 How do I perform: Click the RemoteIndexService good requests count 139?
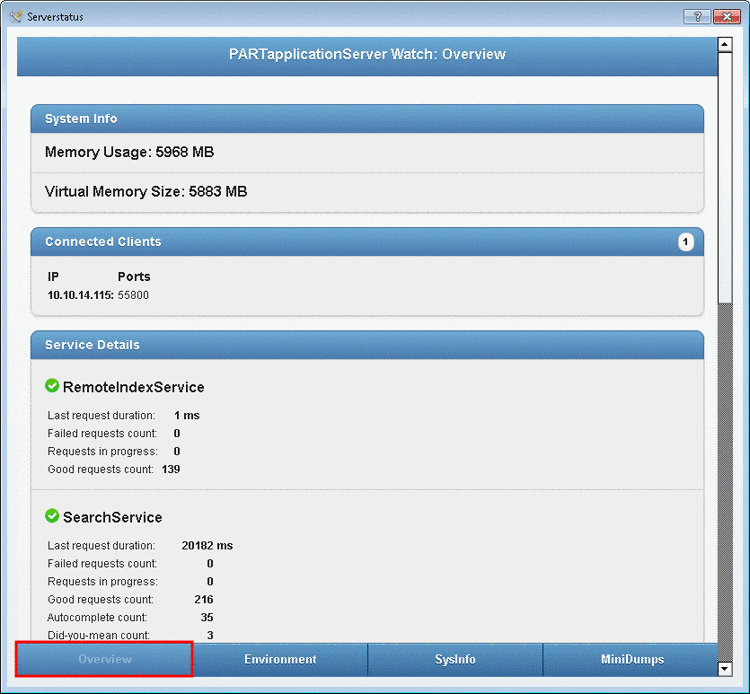(x=171, y=469)
